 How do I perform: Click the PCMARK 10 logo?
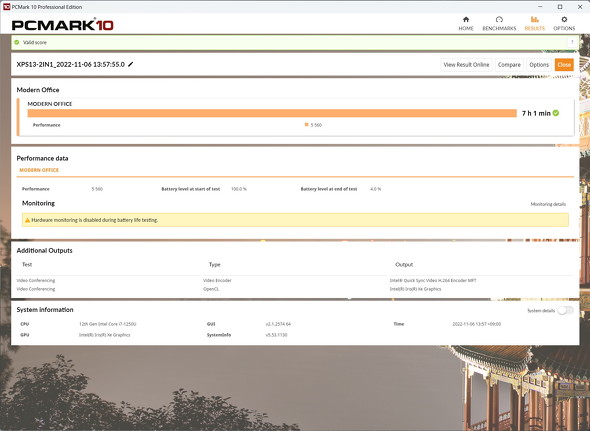62,25
